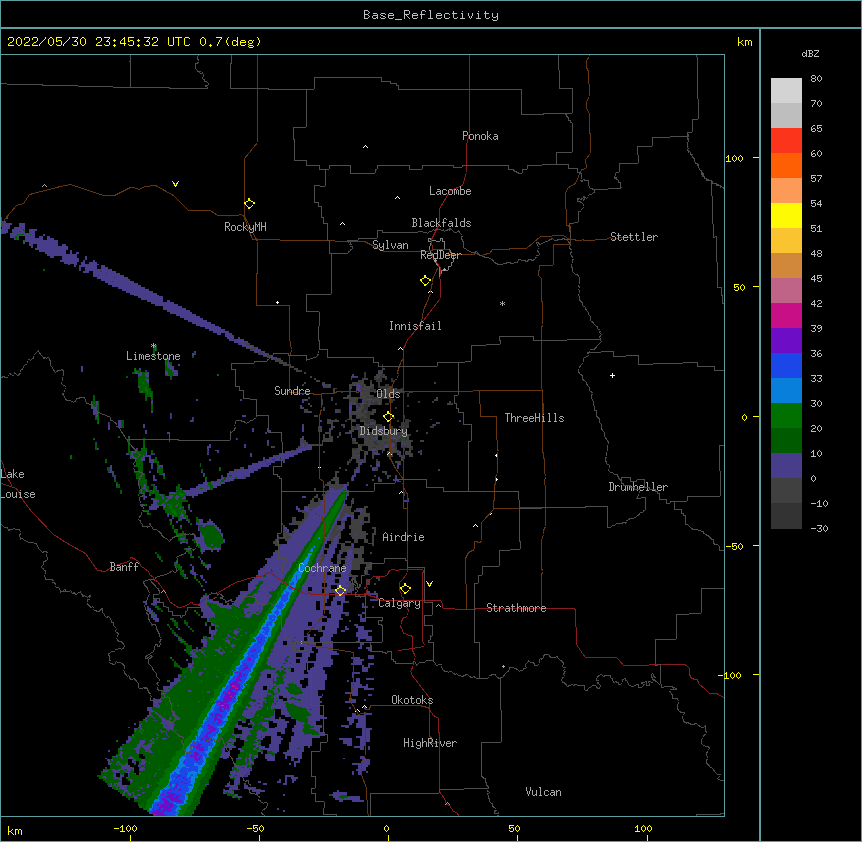Click the -30 dBZ value on legend
Viewport: 862px width, 842px height.
click(x=819, y=528)
